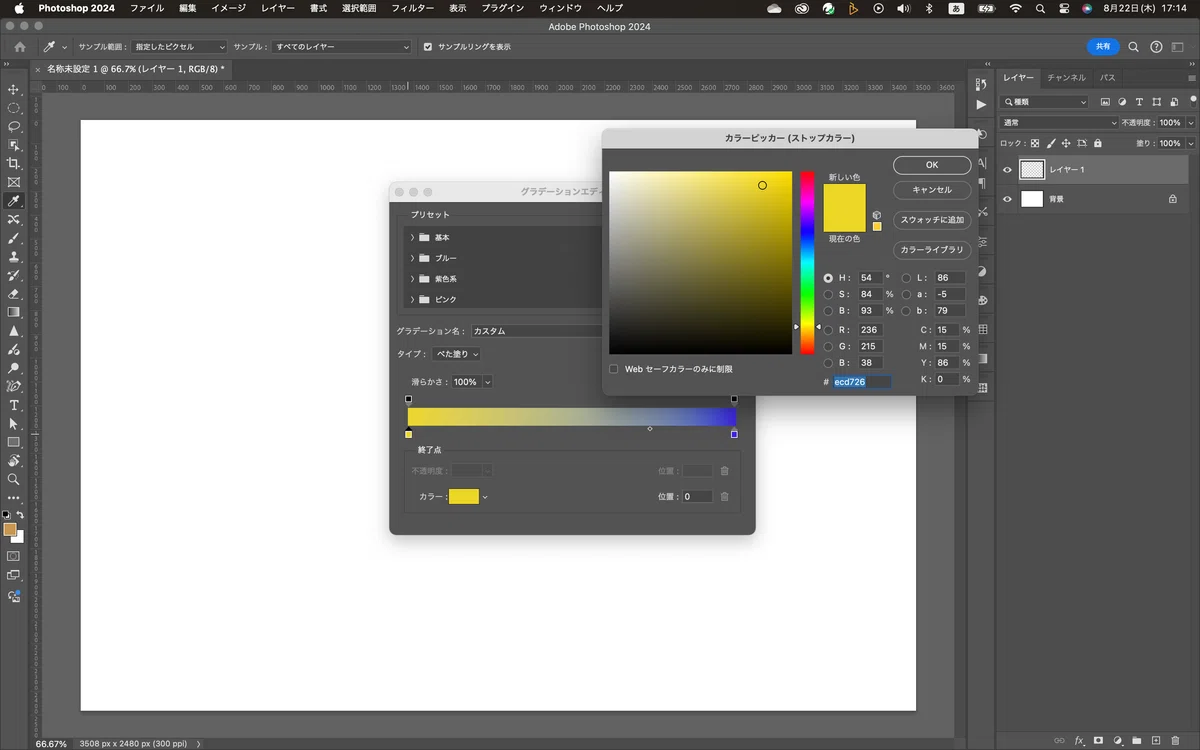Image resolution: width=1200 pixels, height=750 pixels.
Task: Click the type layer filter icon
Action: (x=1139, y=102)
